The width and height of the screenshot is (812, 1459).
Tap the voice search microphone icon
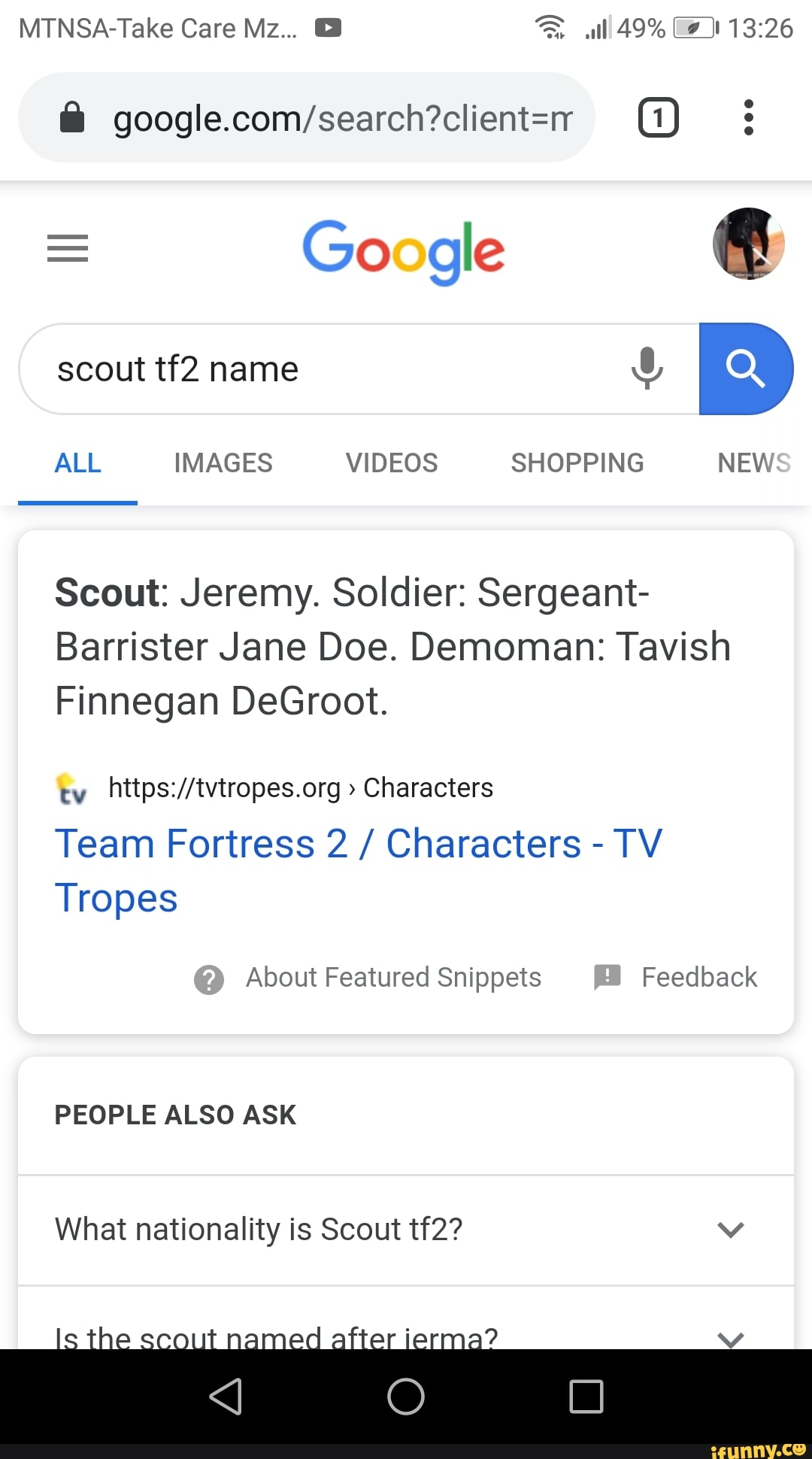click(x=647, y=368)
